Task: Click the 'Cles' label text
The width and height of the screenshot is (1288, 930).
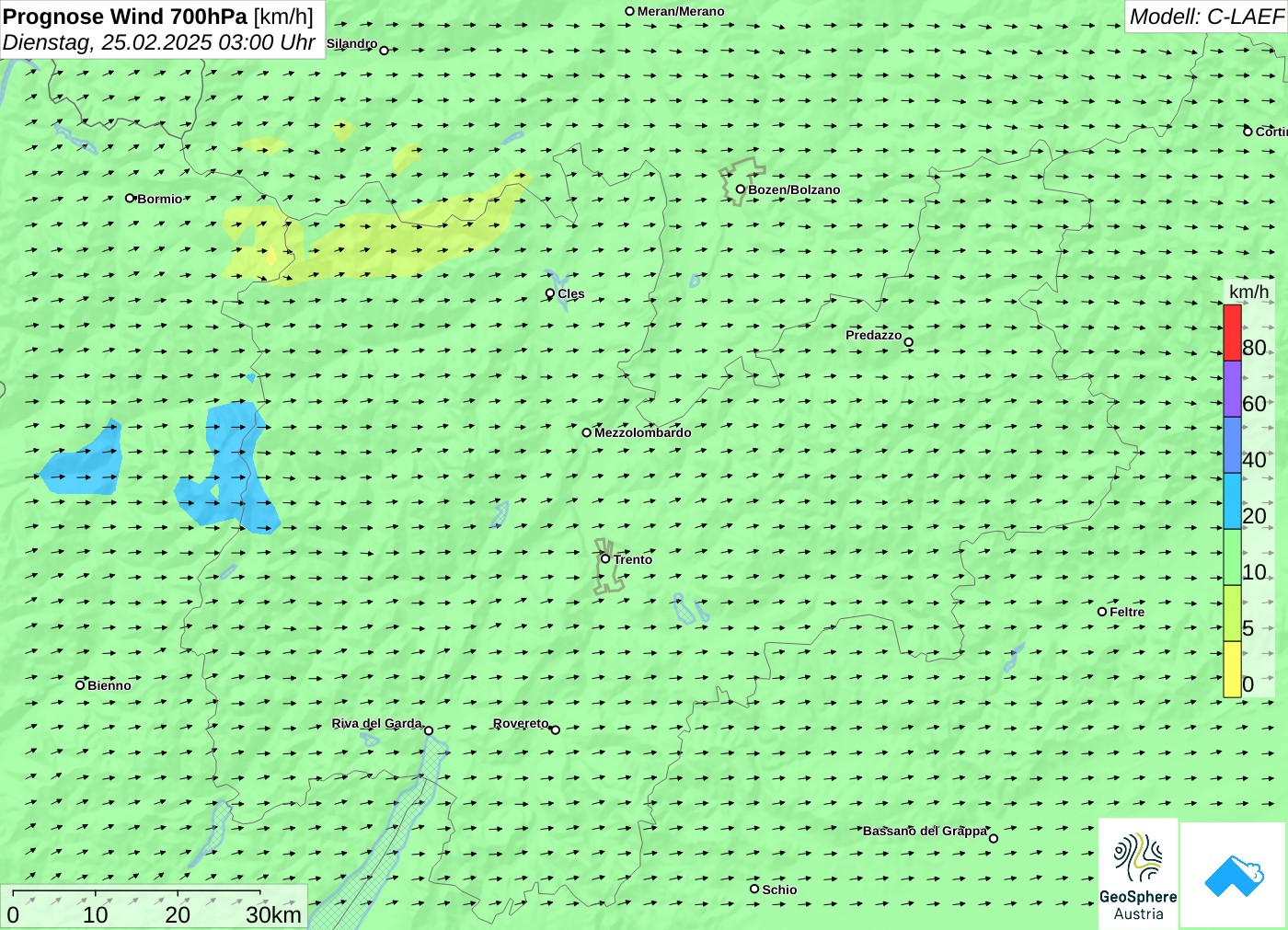Action: 571,293
